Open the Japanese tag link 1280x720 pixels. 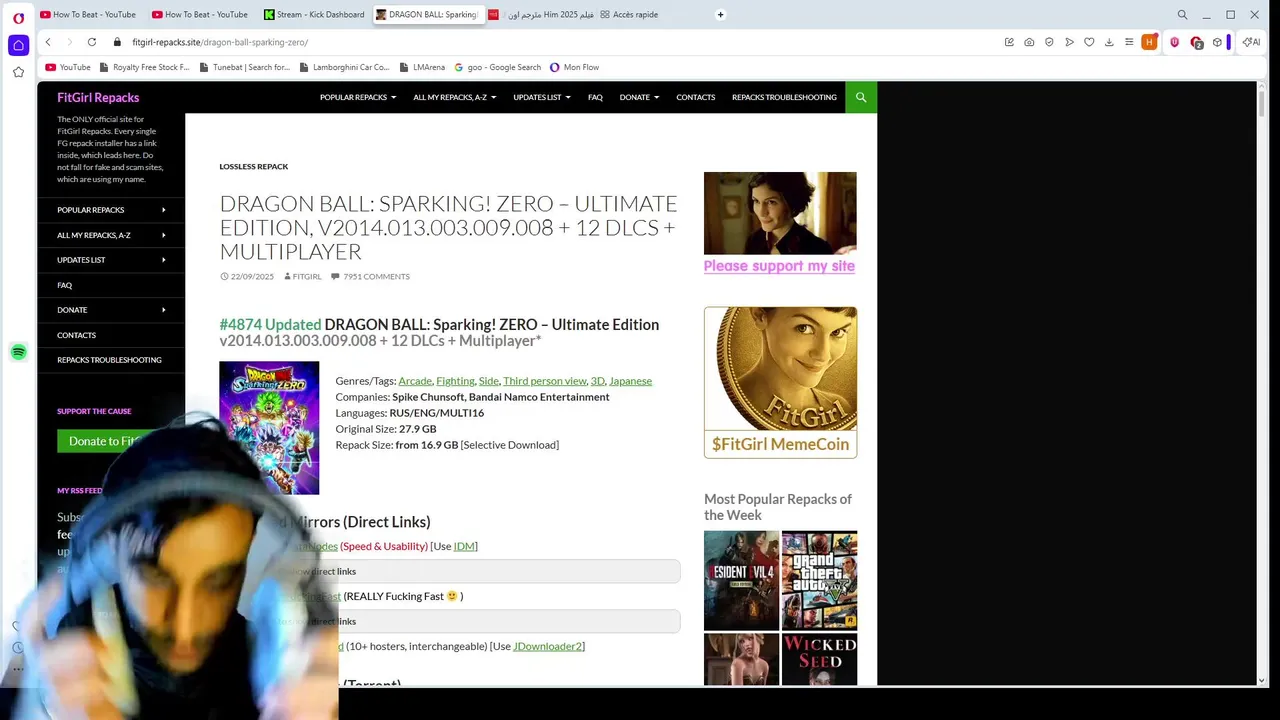click(x=630, y=380)
